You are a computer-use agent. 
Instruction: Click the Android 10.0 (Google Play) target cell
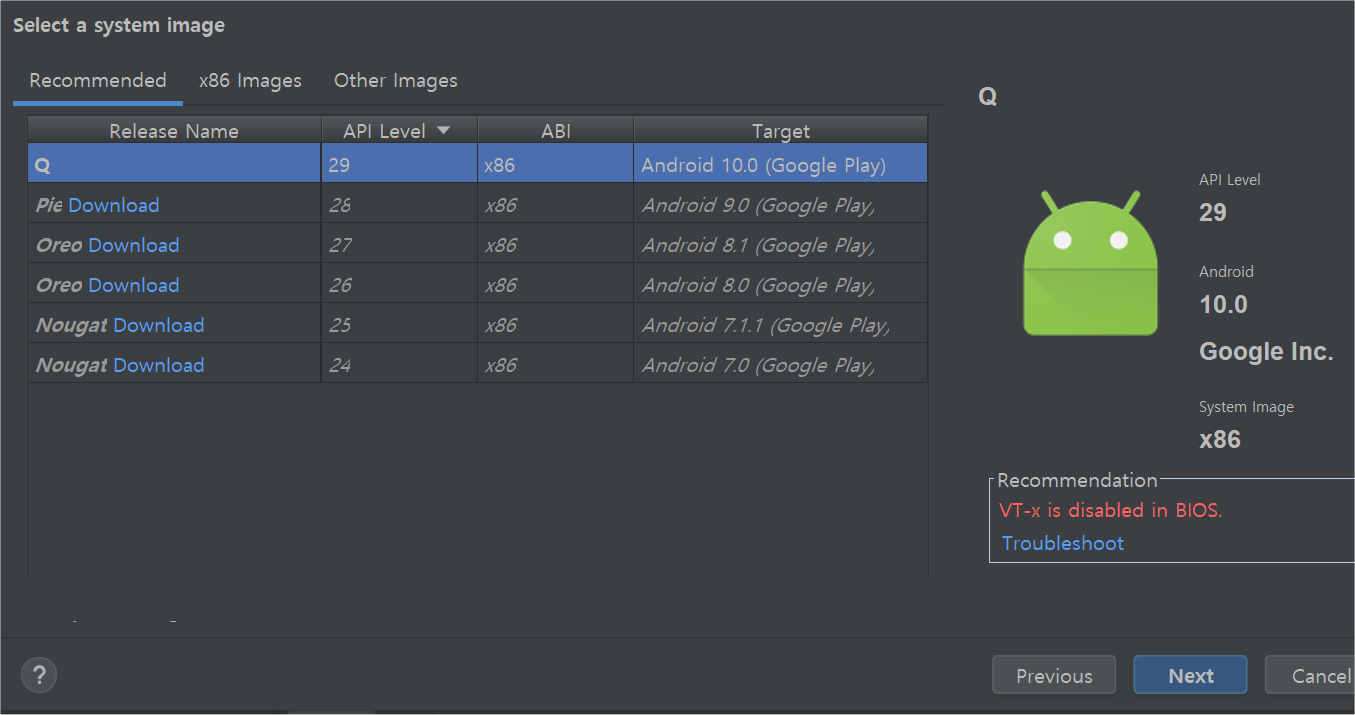coord(781,164)
